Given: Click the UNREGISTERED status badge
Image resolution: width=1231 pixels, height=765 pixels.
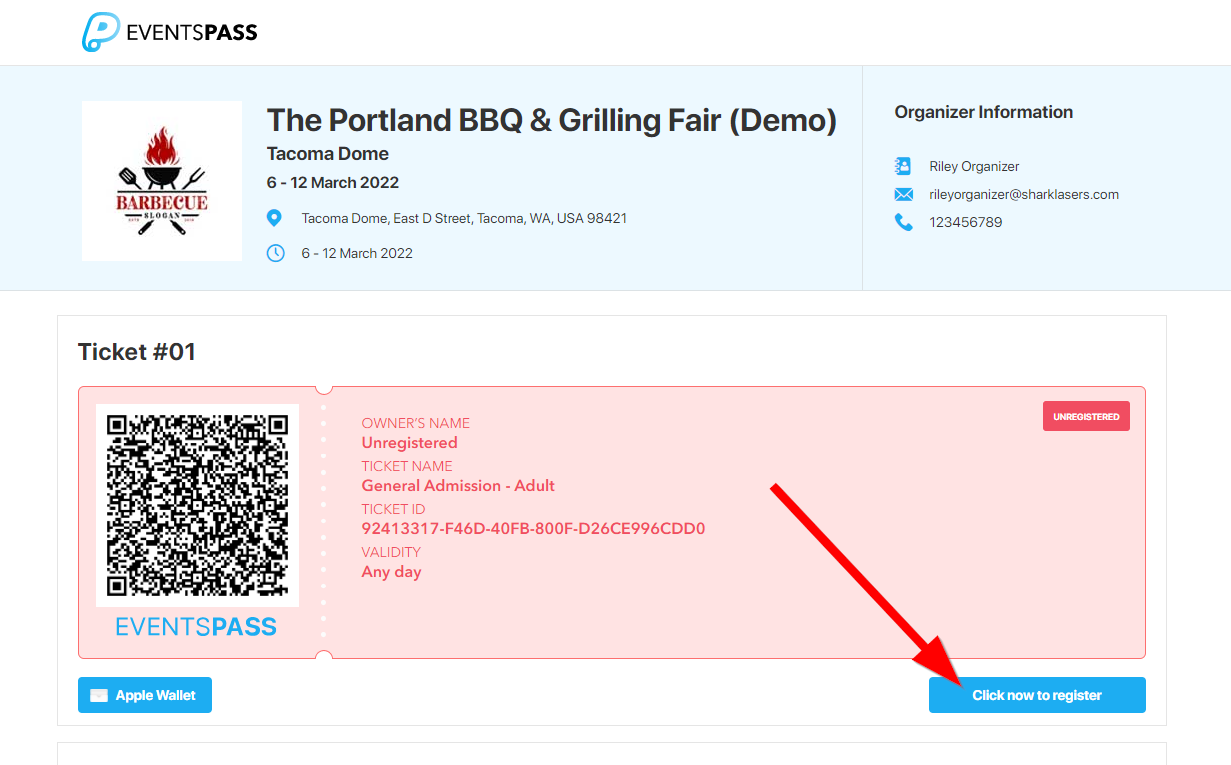Looking at the screenshot, I should point(1086,416).
